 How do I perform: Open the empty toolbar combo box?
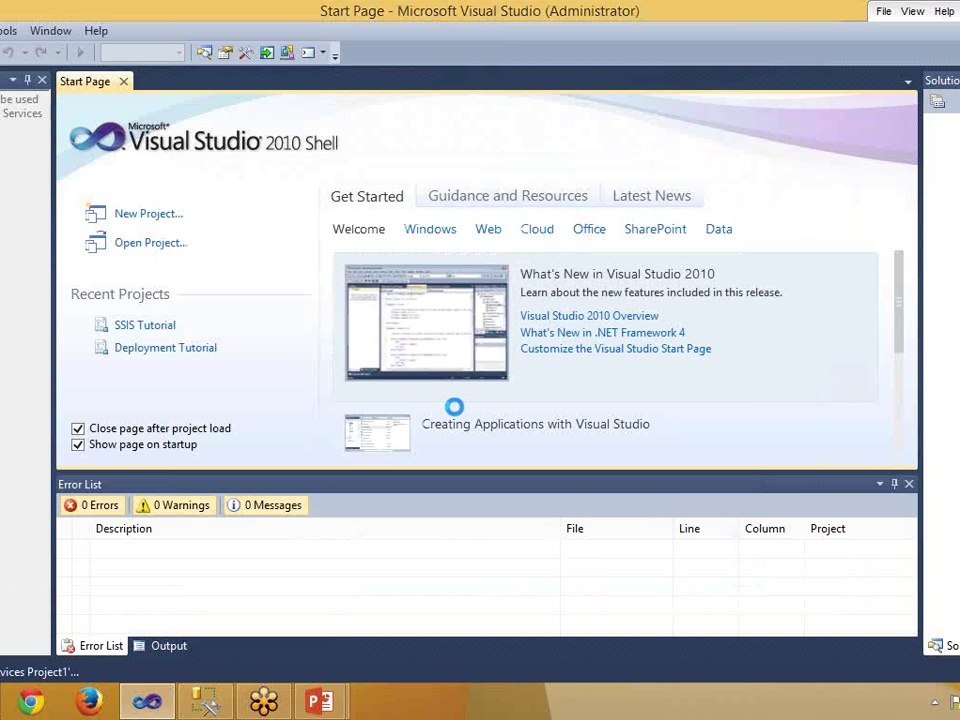tap(142, 53)
